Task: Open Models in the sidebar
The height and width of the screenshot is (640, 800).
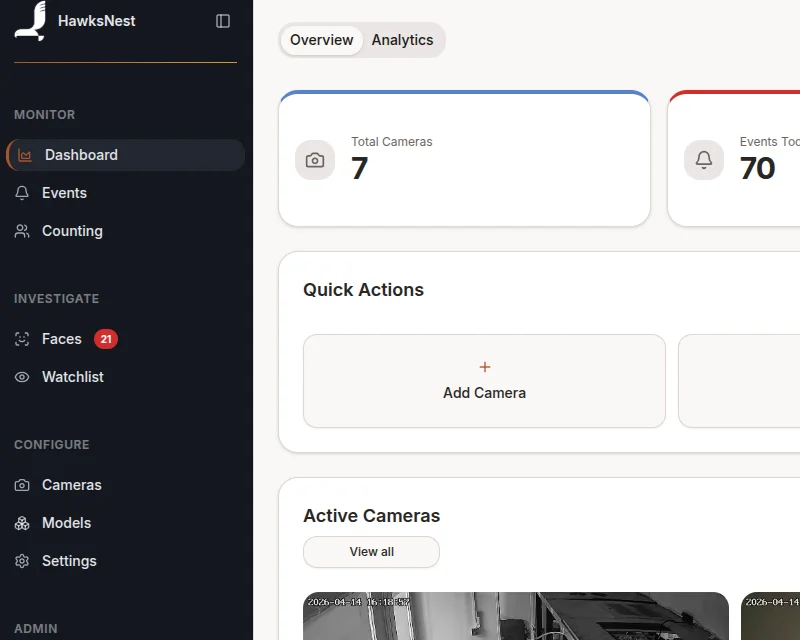Action: pyautogui.click(x=126, y=523)
